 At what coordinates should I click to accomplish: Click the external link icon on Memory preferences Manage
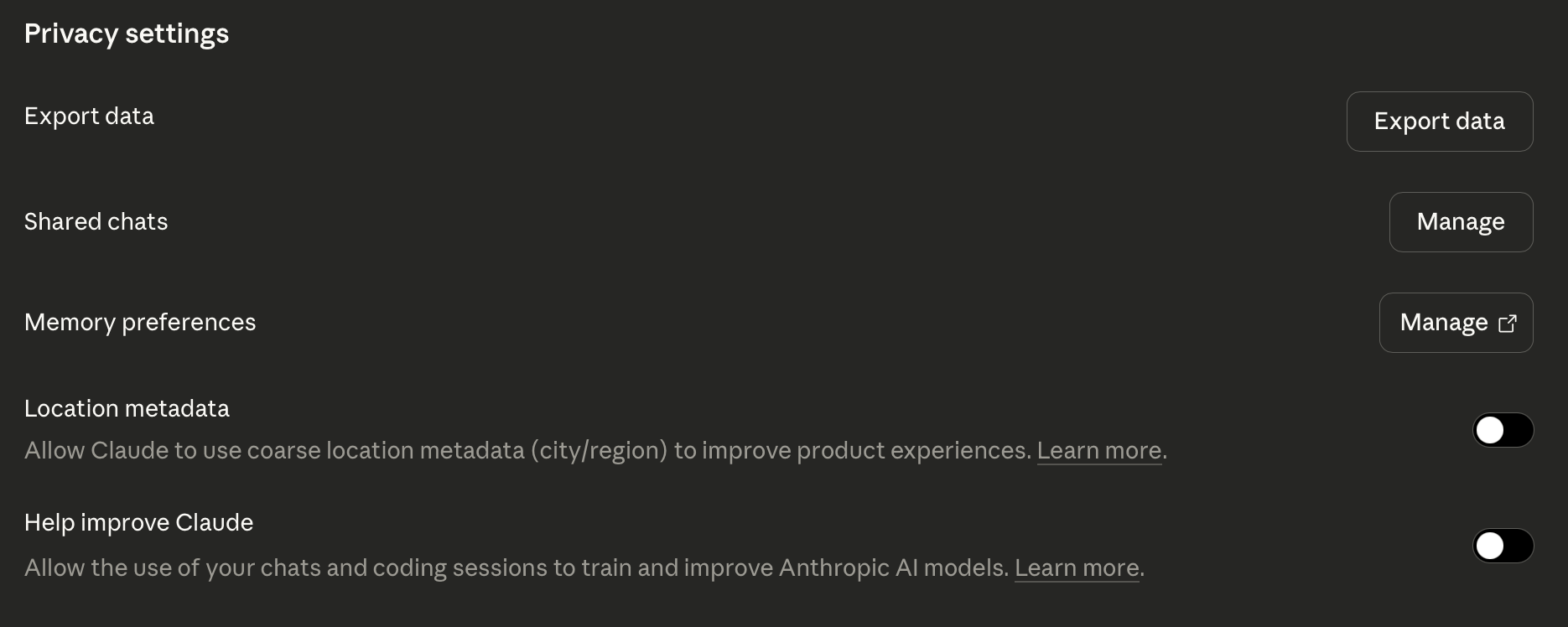[x=1508, y=324]
